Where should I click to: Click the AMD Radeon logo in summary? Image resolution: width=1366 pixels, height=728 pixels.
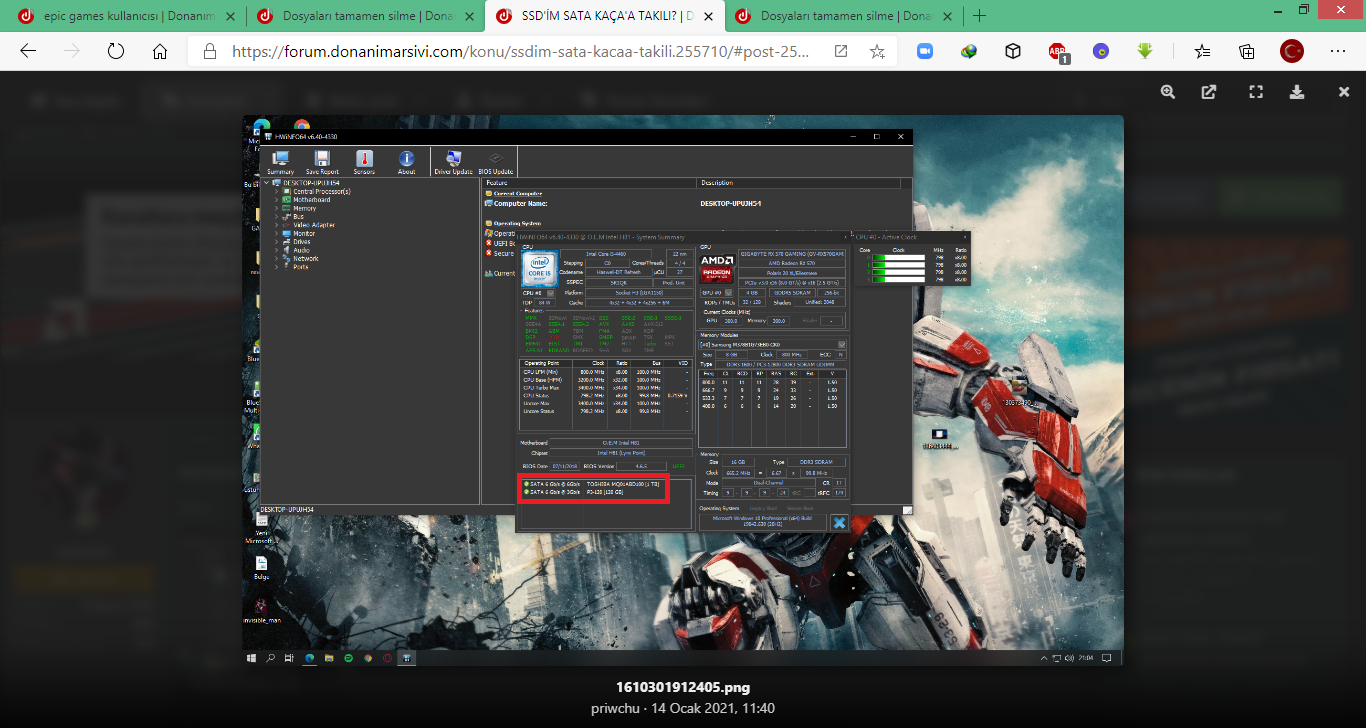click(717, 267)
